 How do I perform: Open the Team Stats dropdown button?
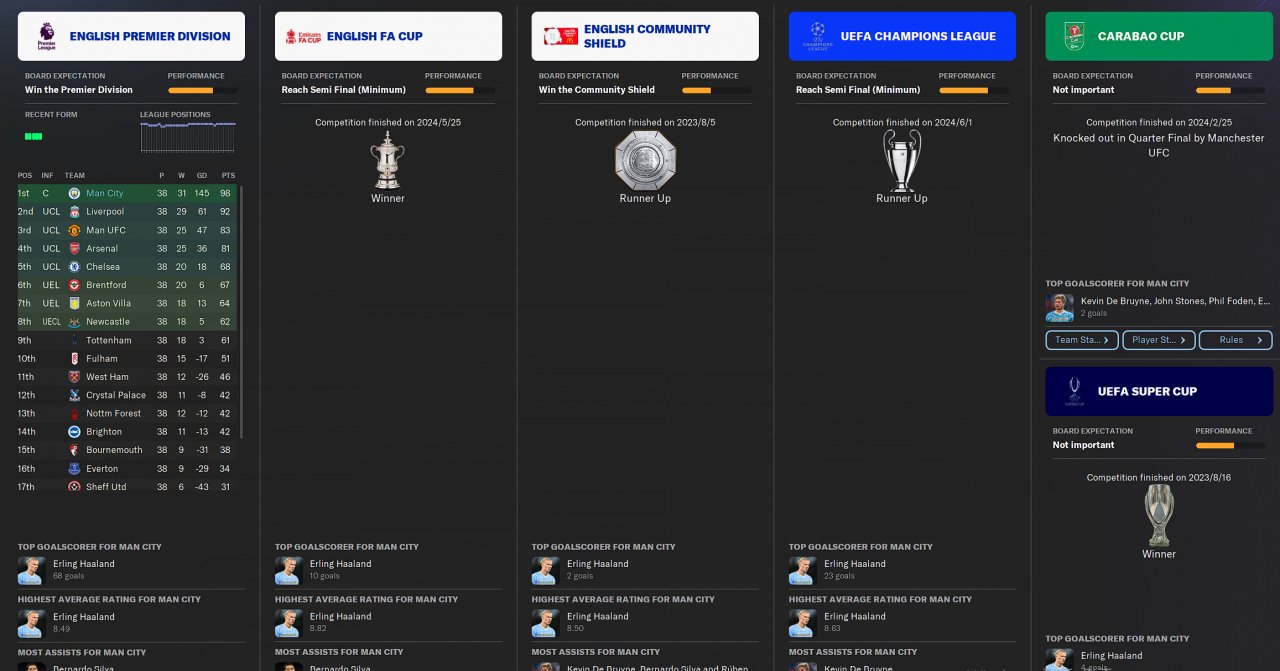tap(1082, 340)
